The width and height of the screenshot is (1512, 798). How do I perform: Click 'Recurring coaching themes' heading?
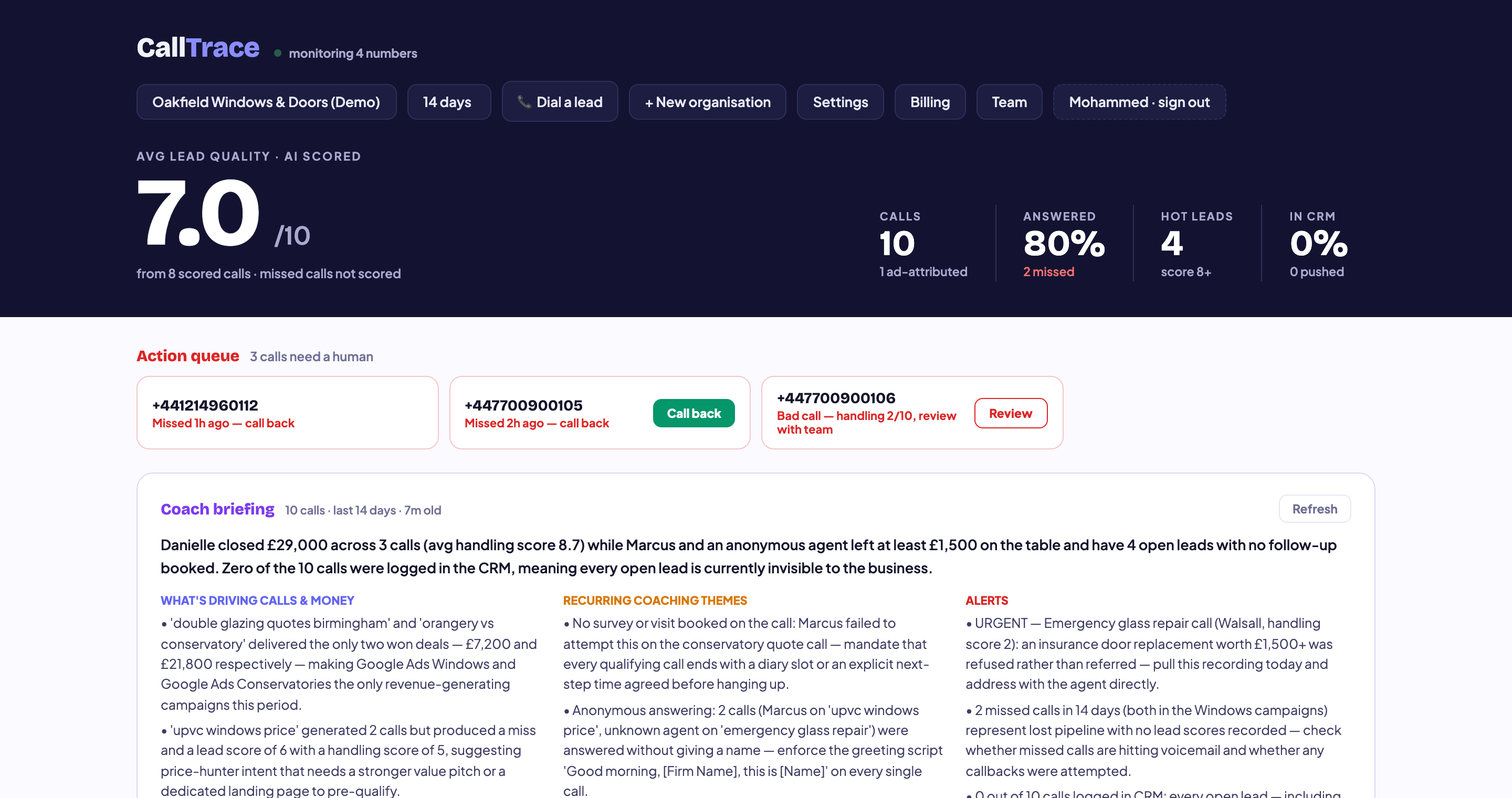click(x=655, y=600)
